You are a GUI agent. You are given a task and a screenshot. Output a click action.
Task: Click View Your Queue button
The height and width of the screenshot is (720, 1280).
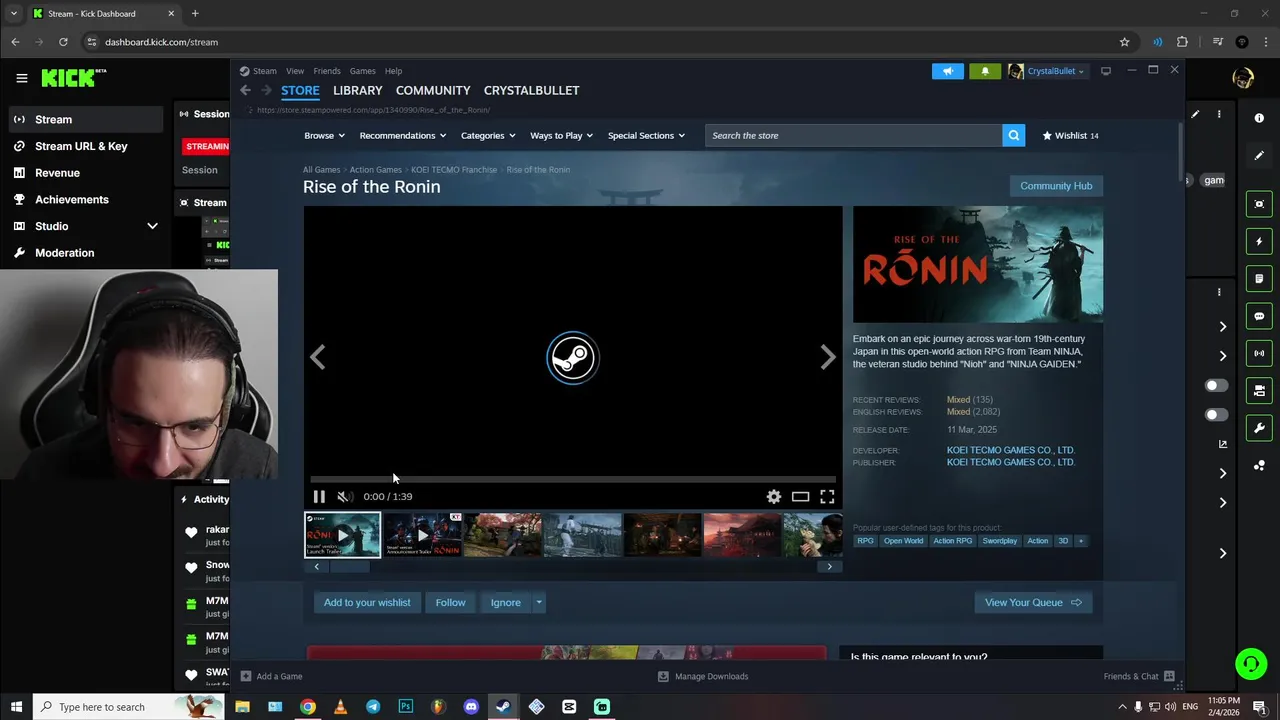point(1033,603)
